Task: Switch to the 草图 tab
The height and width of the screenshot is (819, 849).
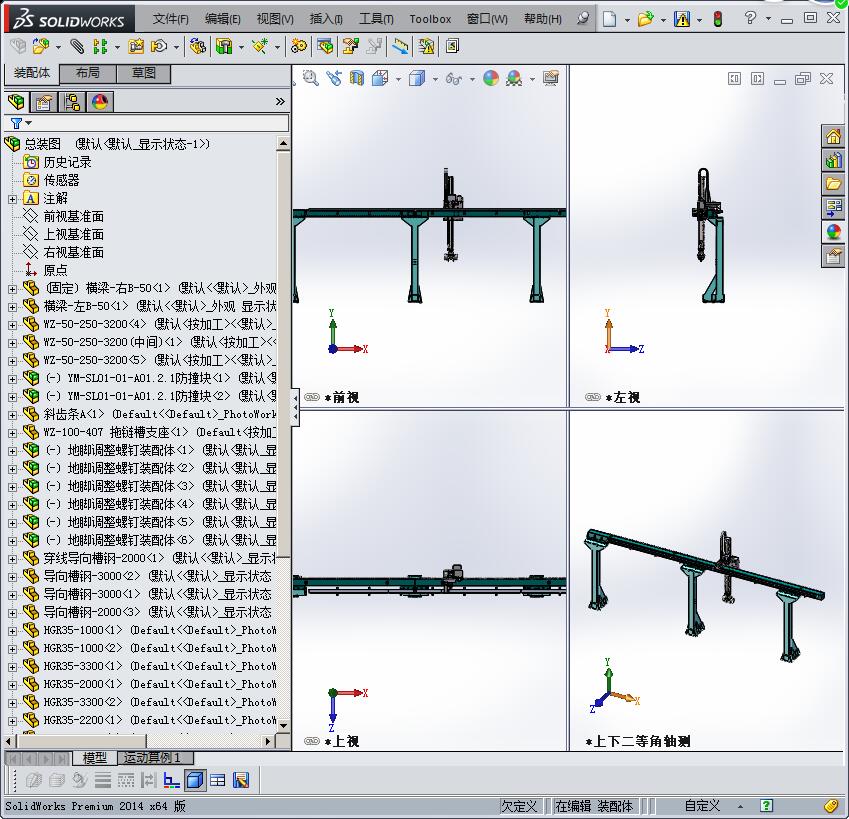Action: pos(143,73)
